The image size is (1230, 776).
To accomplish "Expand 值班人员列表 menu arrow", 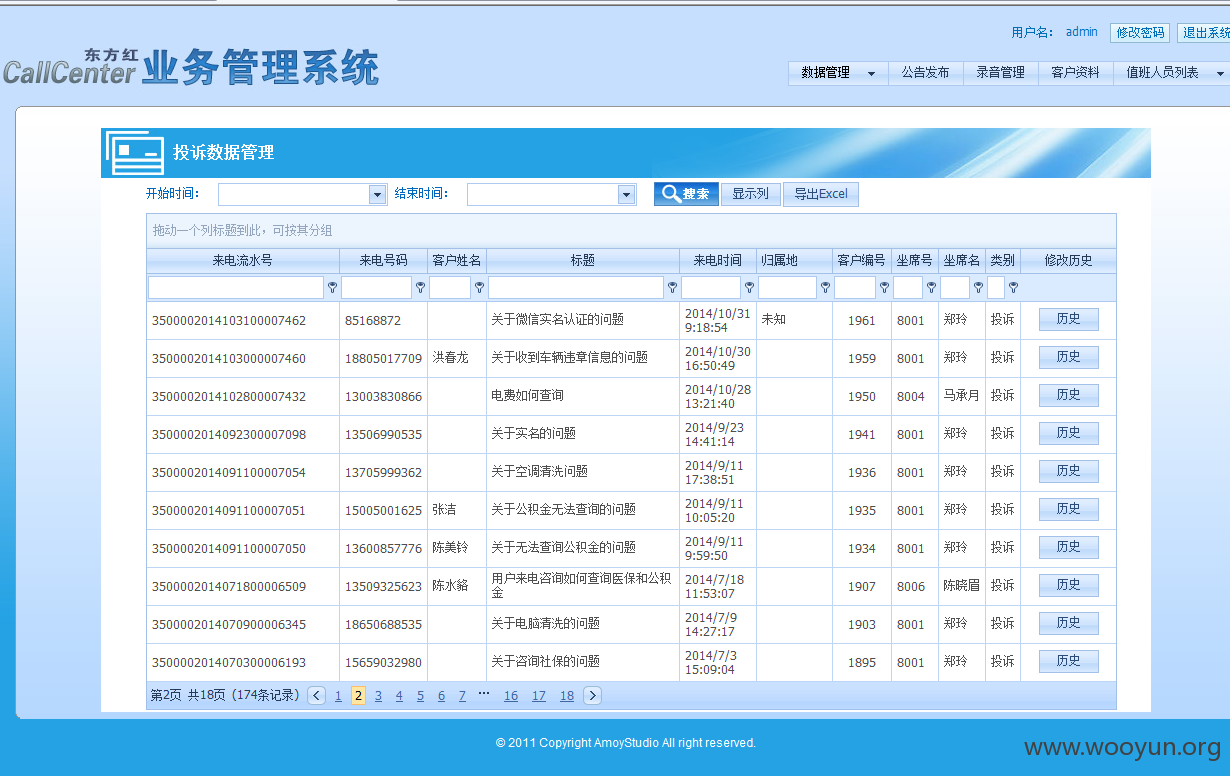I will [1219, 73].
